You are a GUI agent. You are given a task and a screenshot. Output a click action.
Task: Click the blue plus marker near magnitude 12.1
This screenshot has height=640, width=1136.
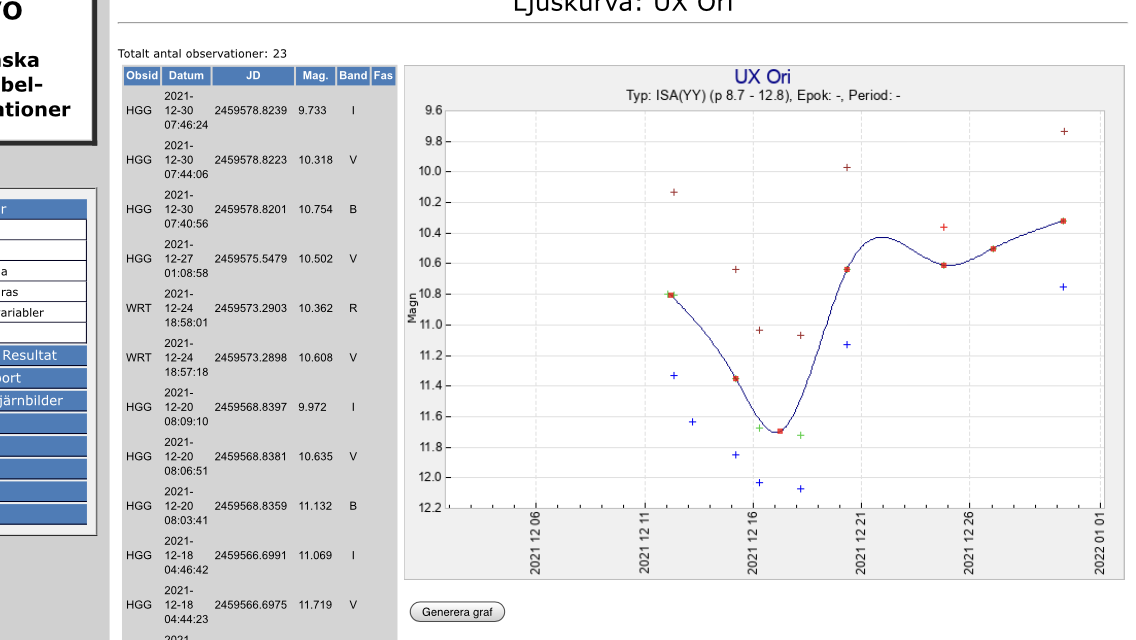800,489
